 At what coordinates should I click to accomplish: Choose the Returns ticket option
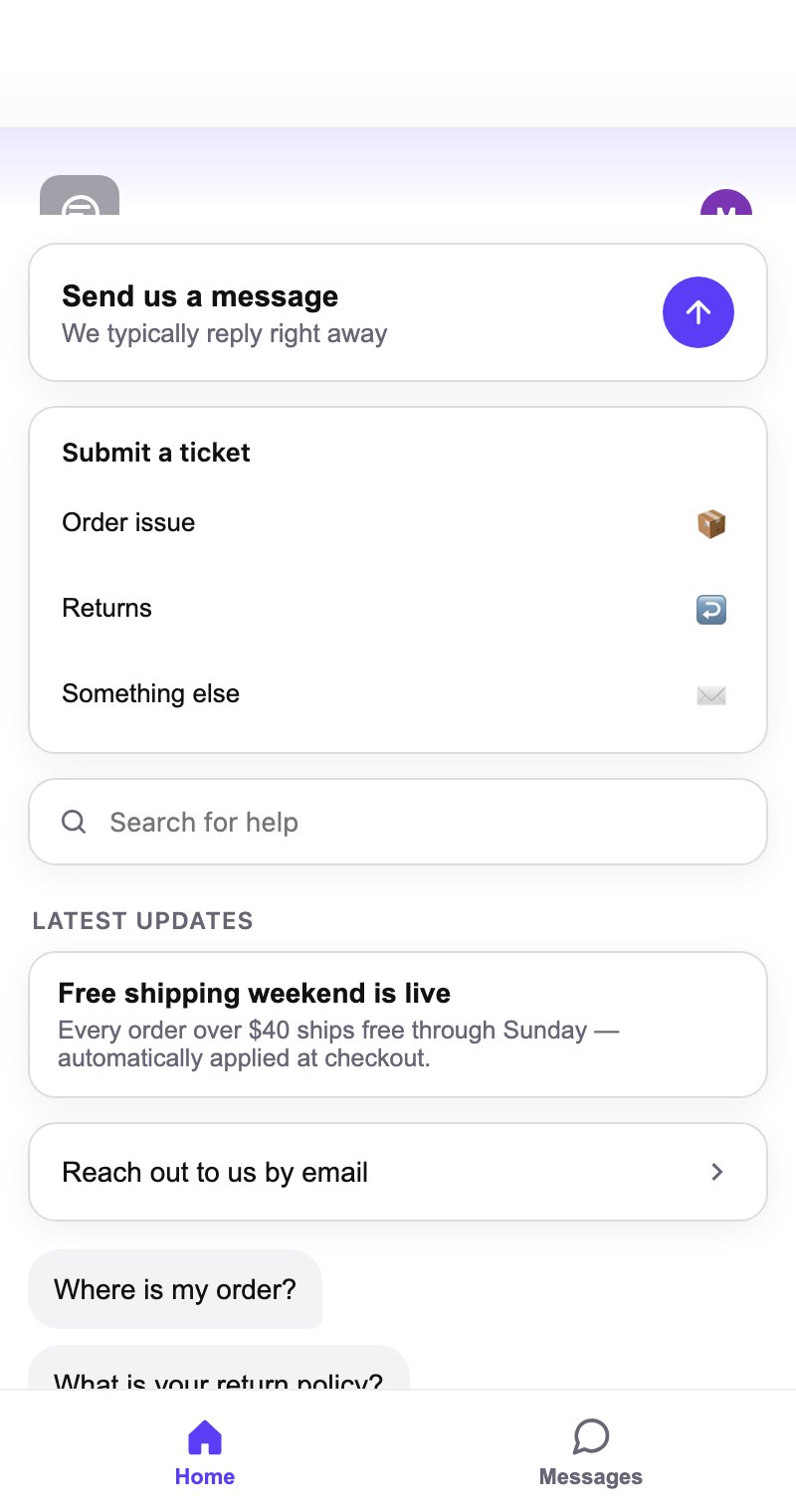[398, 609]
